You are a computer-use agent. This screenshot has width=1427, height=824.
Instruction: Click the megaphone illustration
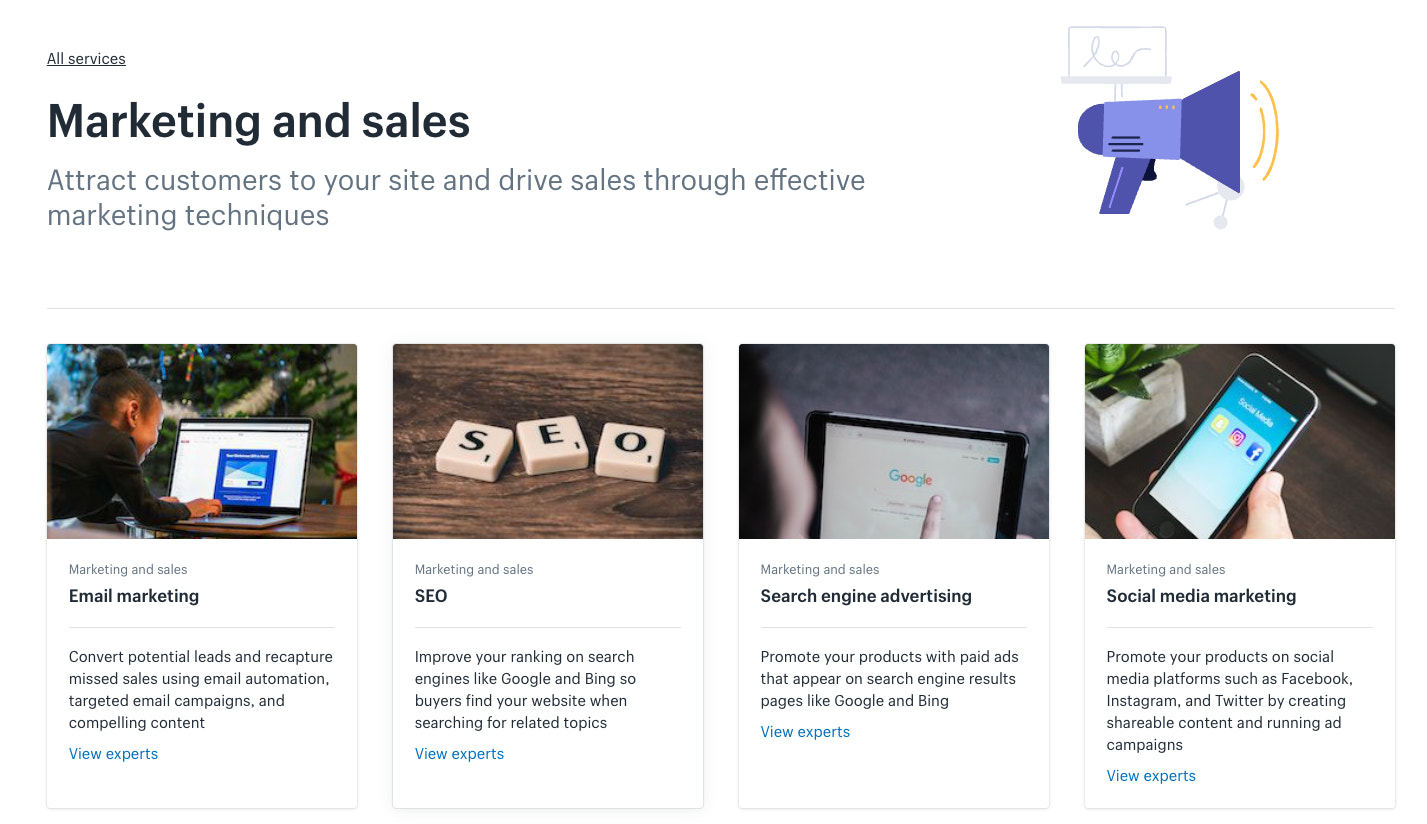tap(1170, 140)
